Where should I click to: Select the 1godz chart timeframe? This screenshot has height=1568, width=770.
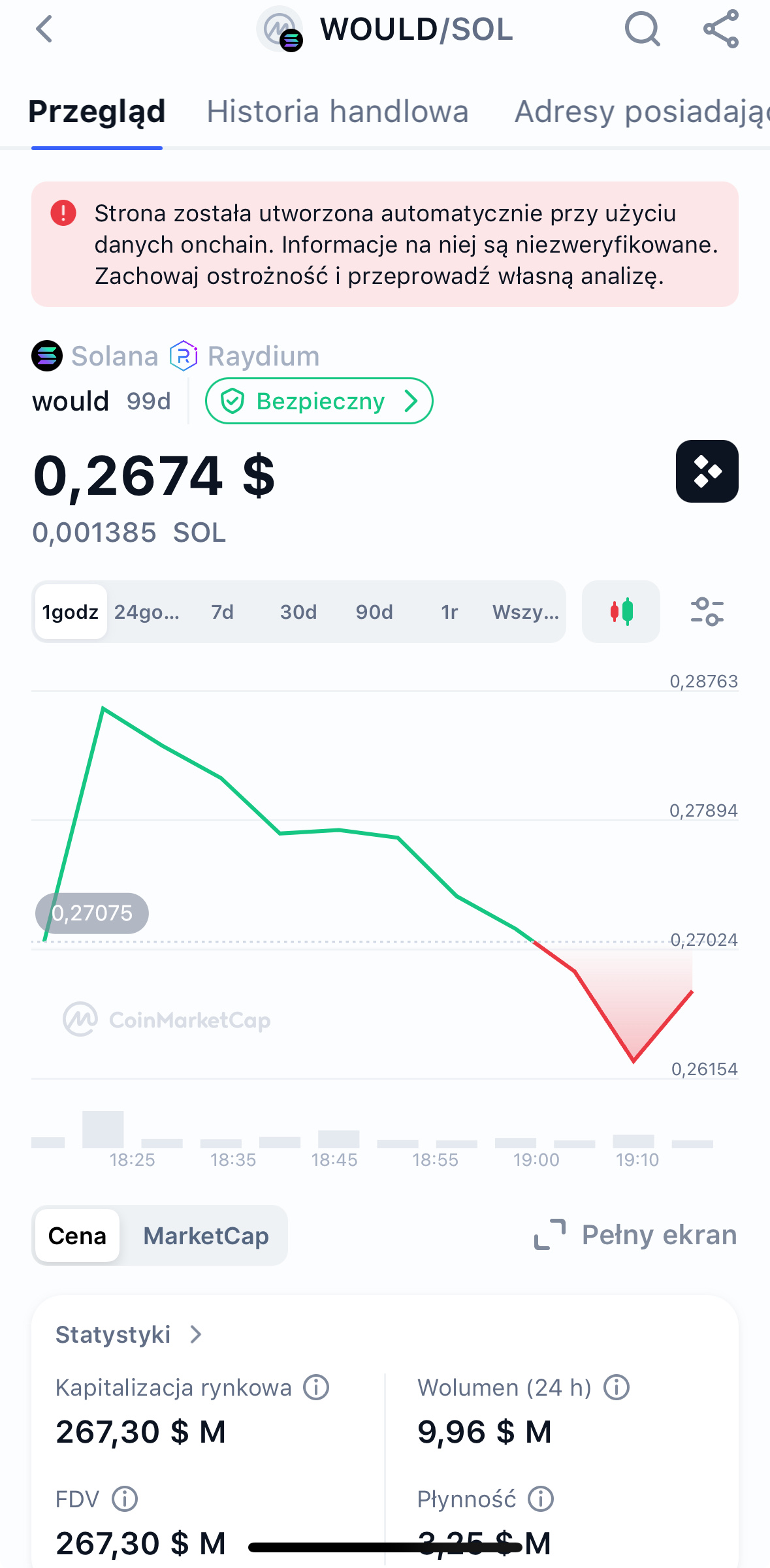coord(71,612)
